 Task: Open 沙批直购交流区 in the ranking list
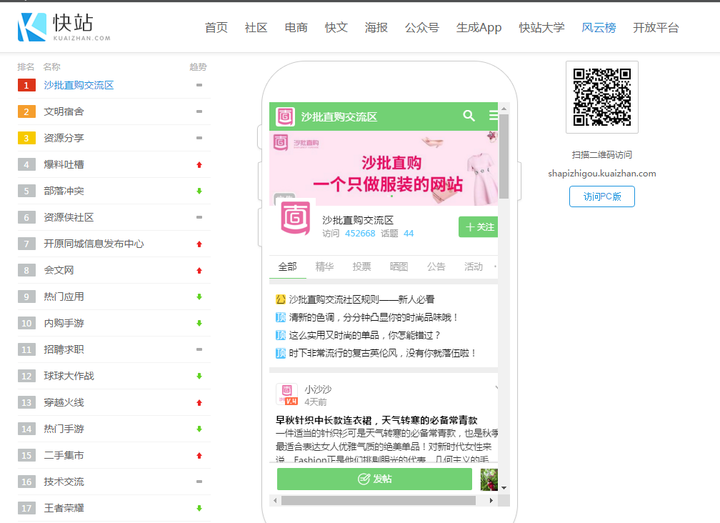coord(79,85)
